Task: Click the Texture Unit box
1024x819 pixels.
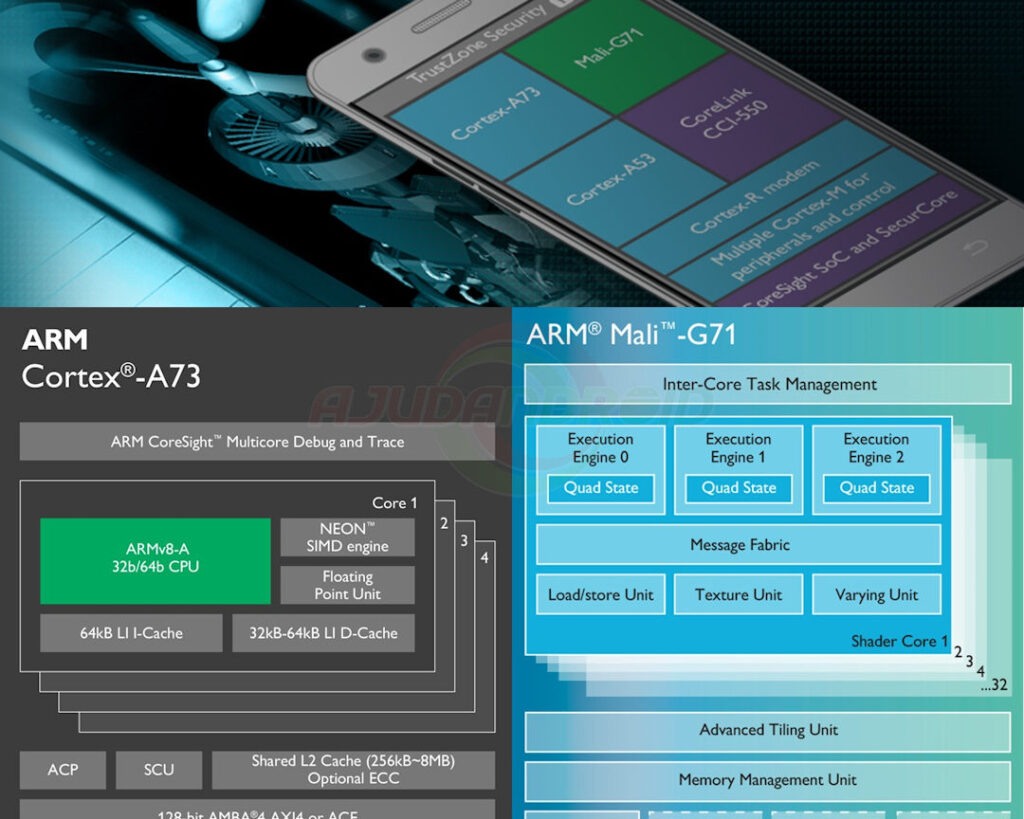Action: 739,595
